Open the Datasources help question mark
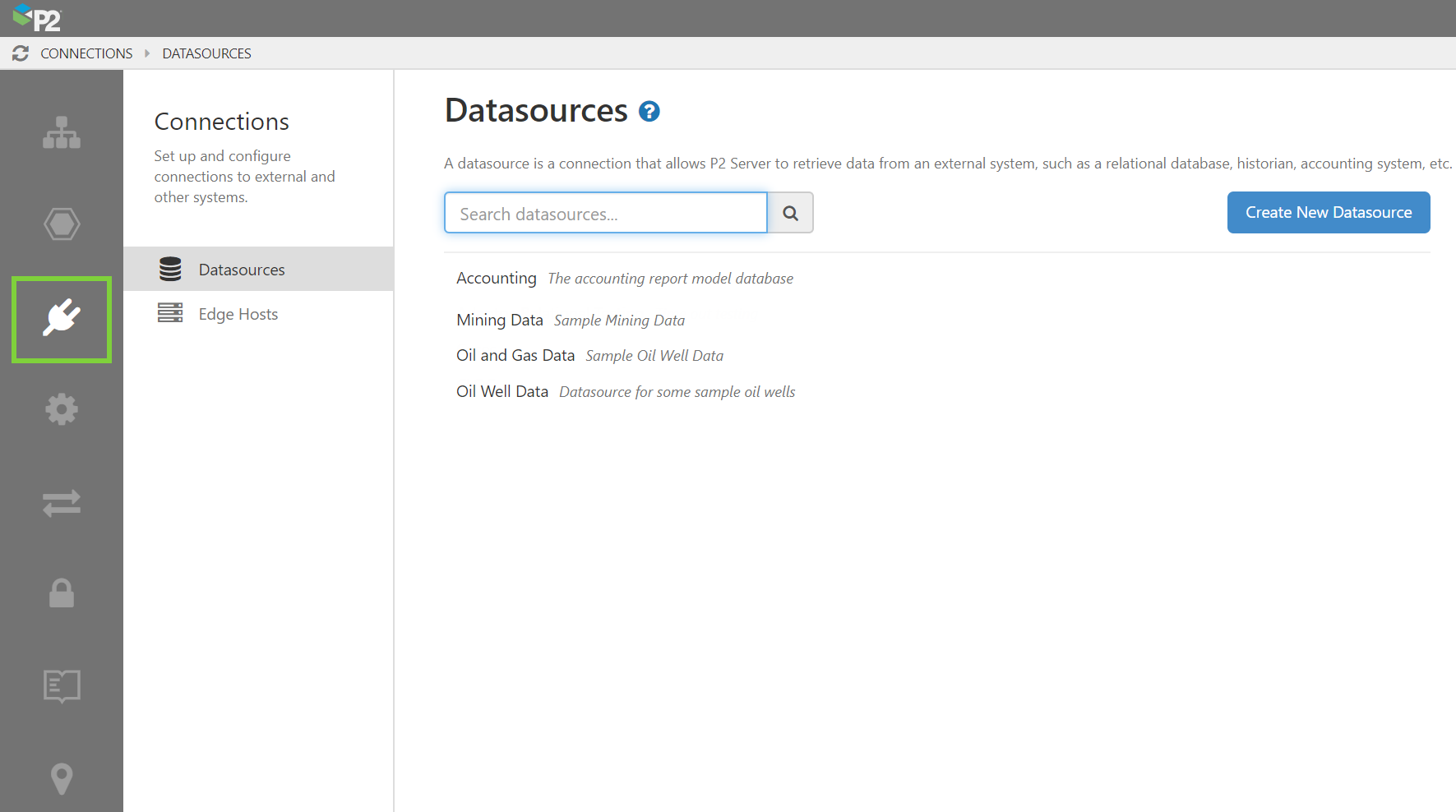 (x=649, y=112)
